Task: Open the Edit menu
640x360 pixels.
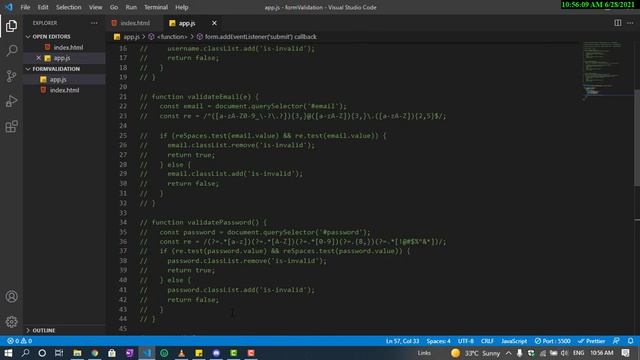Action: coord(43,7)
